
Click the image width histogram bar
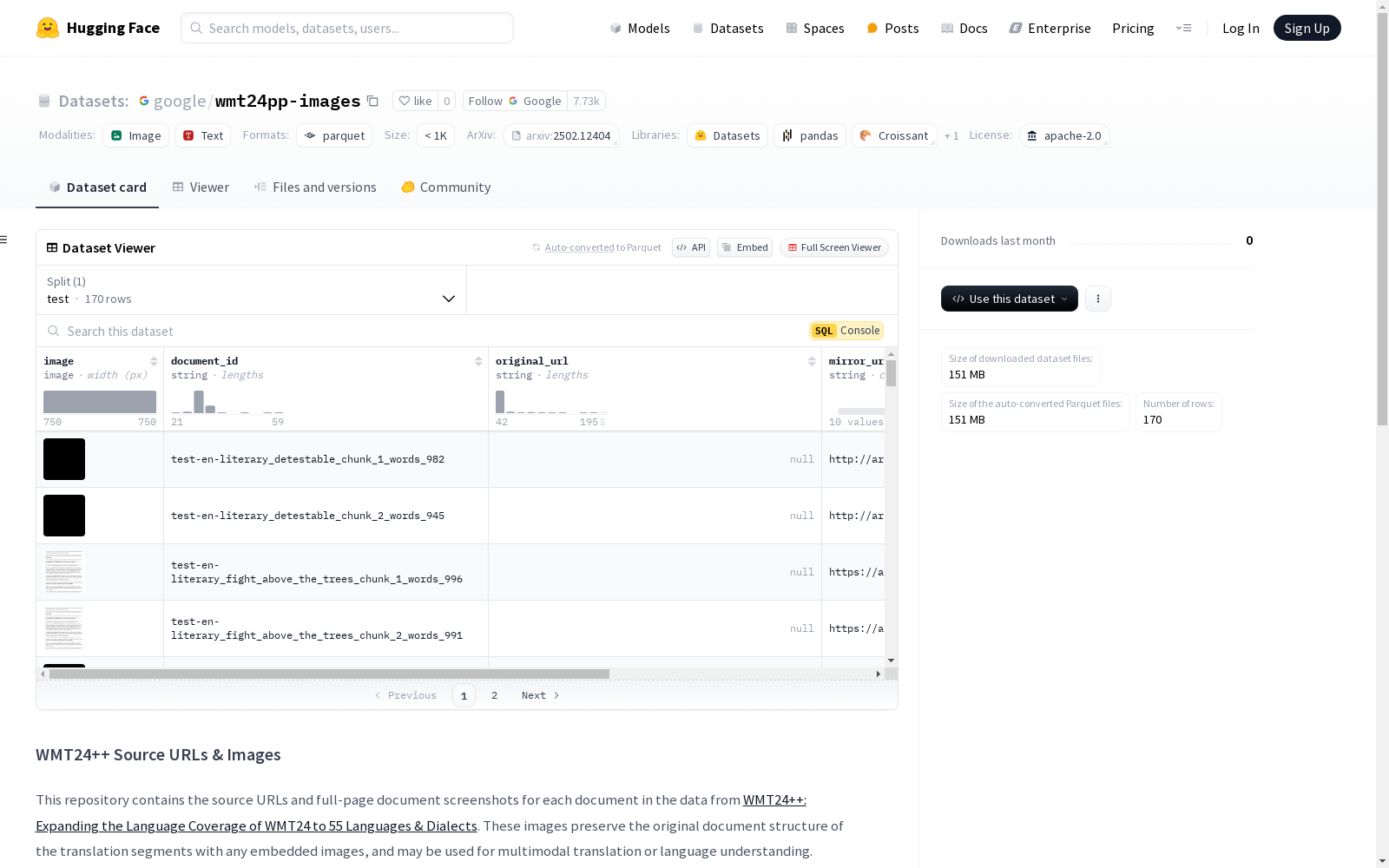click(100, 402)
